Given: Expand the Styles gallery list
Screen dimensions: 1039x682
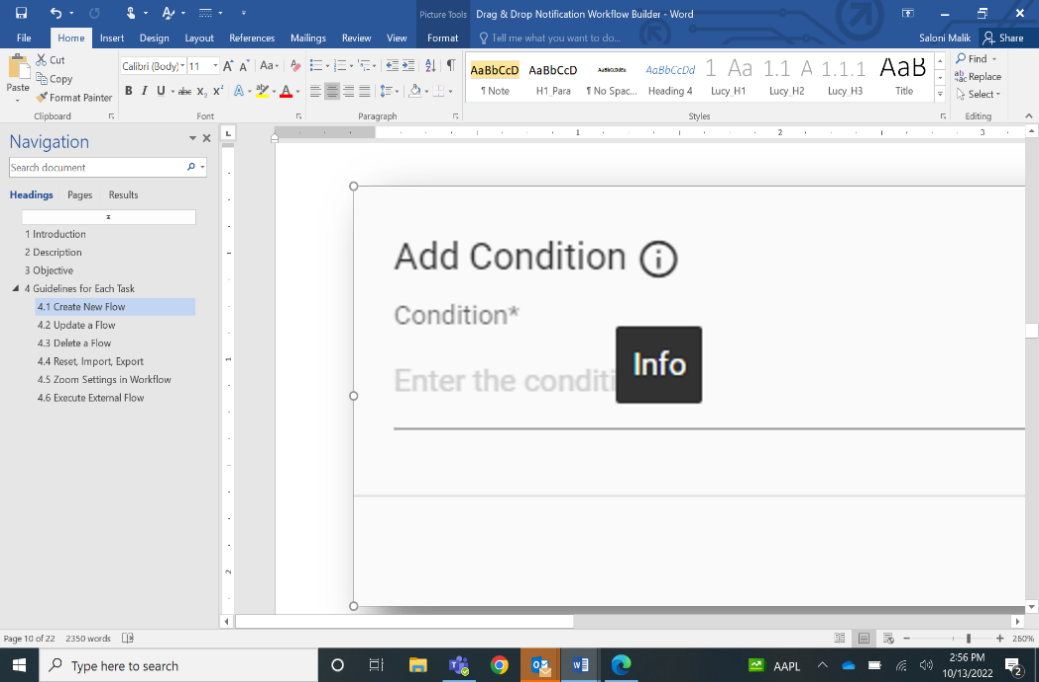Looking at the screenshot, I should click(939, 95).
